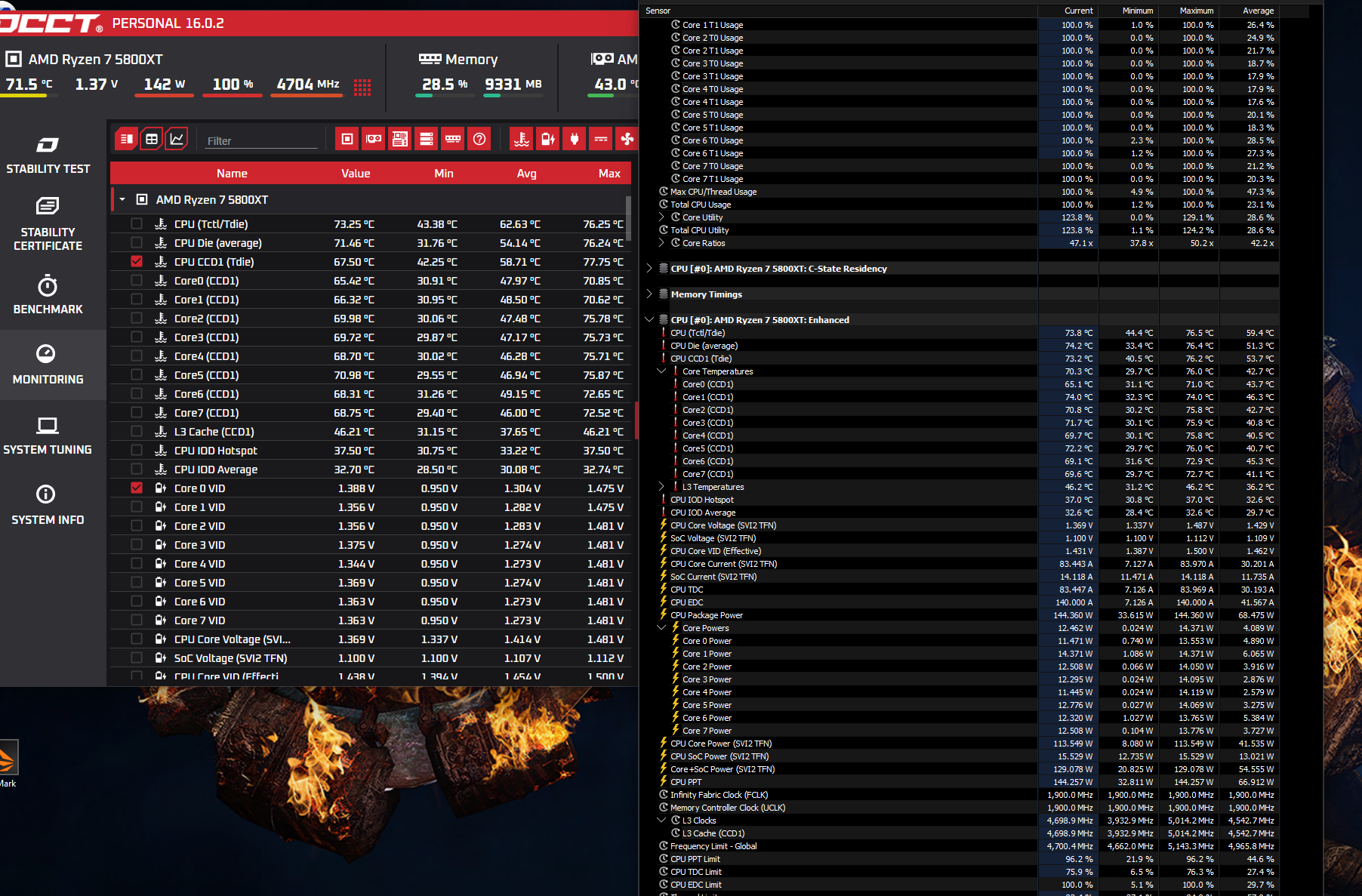Sort OCCT sensor table by Name column
This screenshot has height=896, width=1362.
click(x=232, y=174)
